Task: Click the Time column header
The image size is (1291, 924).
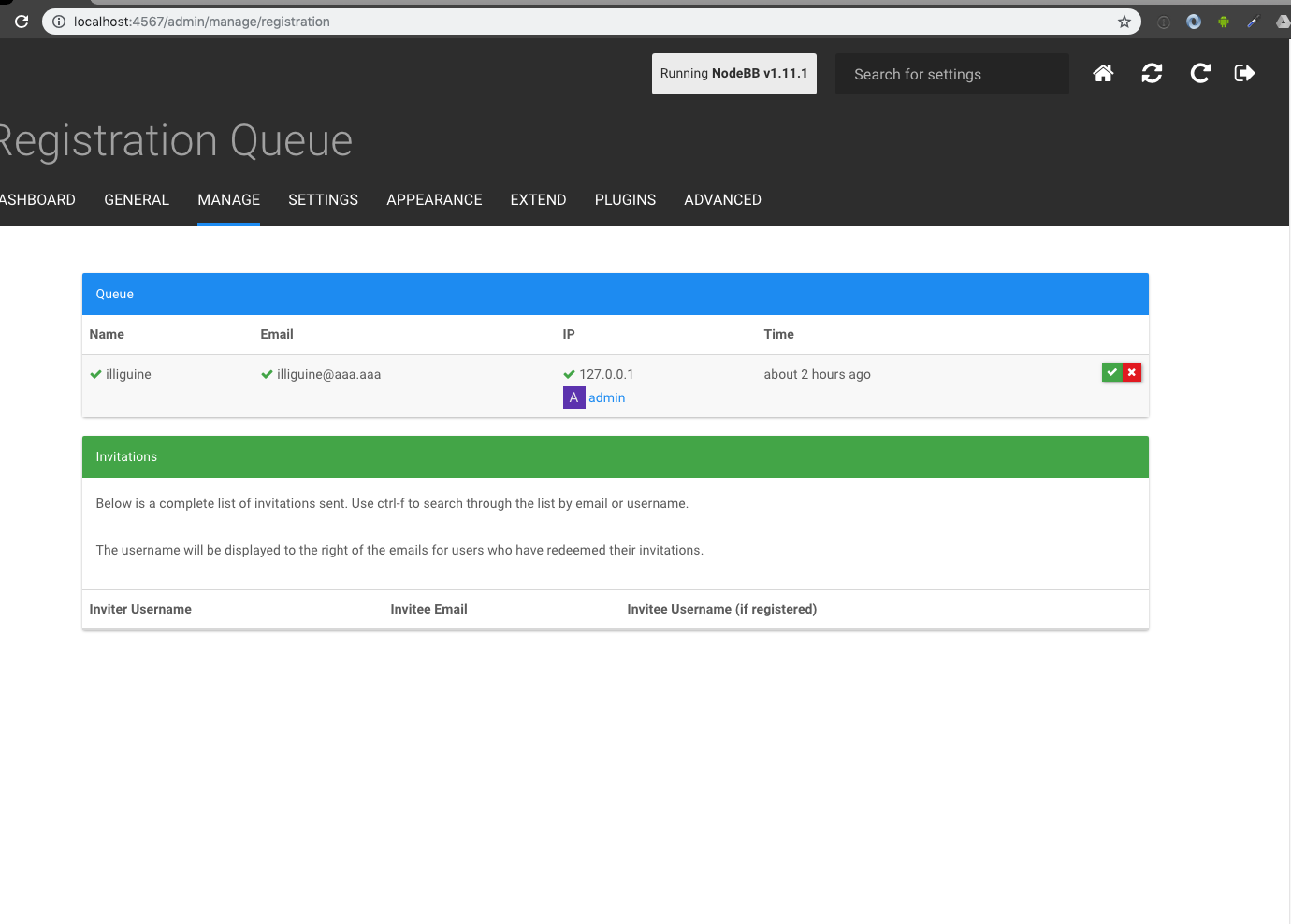Action: (x=778, y=334)
